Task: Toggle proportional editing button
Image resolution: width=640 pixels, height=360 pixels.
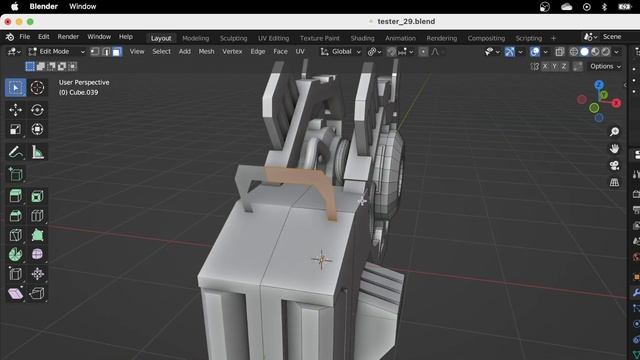Action: click(x=423, y=52)
